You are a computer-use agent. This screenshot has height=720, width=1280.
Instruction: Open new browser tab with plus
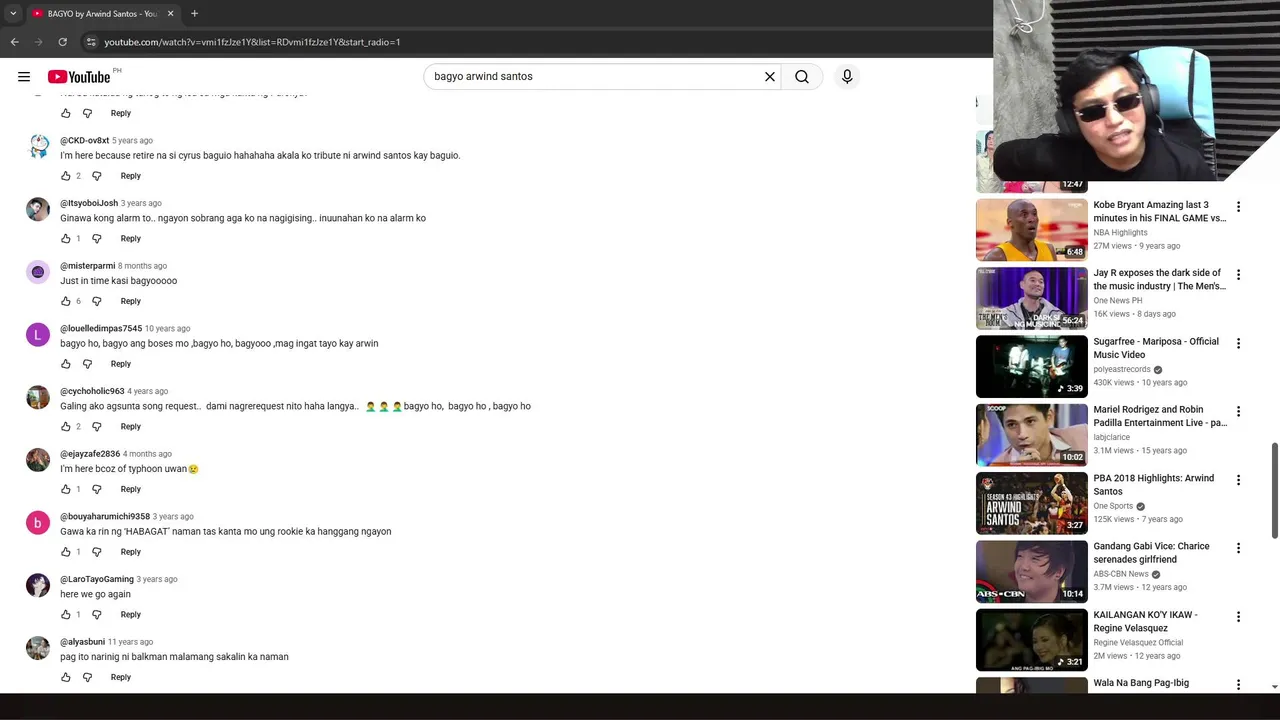pyautogui.click(x=194, y=13)
